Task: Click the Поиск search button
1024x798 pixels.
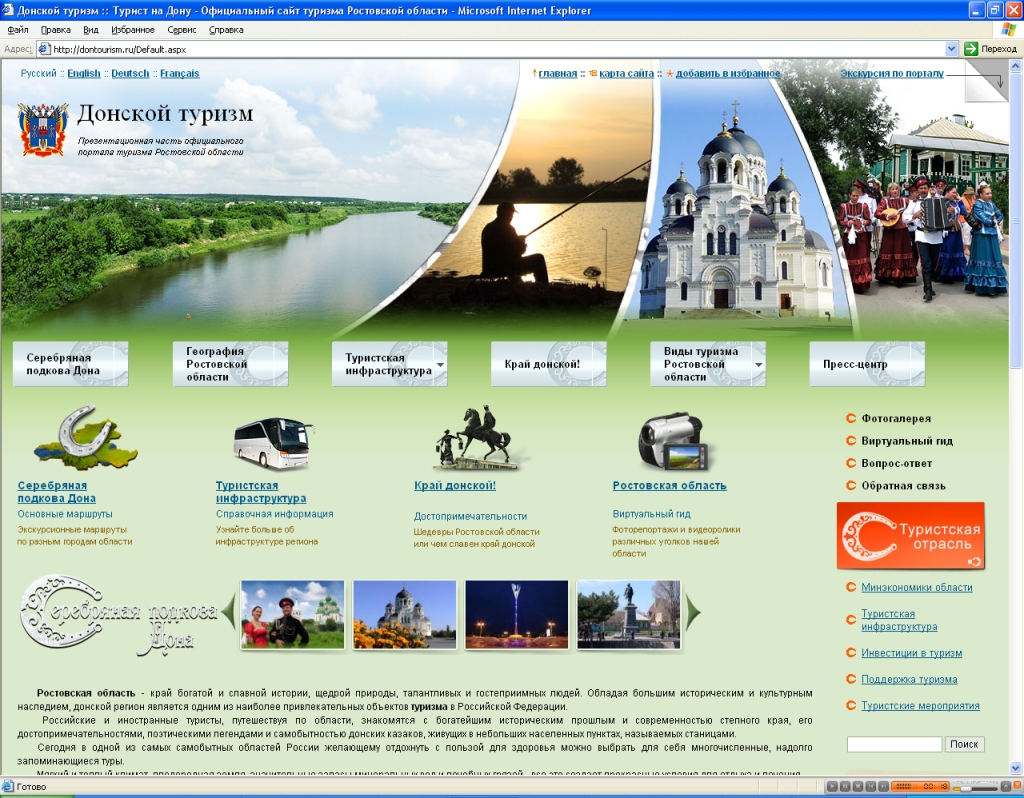Action: pyautogui.click(x=964, y=744)
